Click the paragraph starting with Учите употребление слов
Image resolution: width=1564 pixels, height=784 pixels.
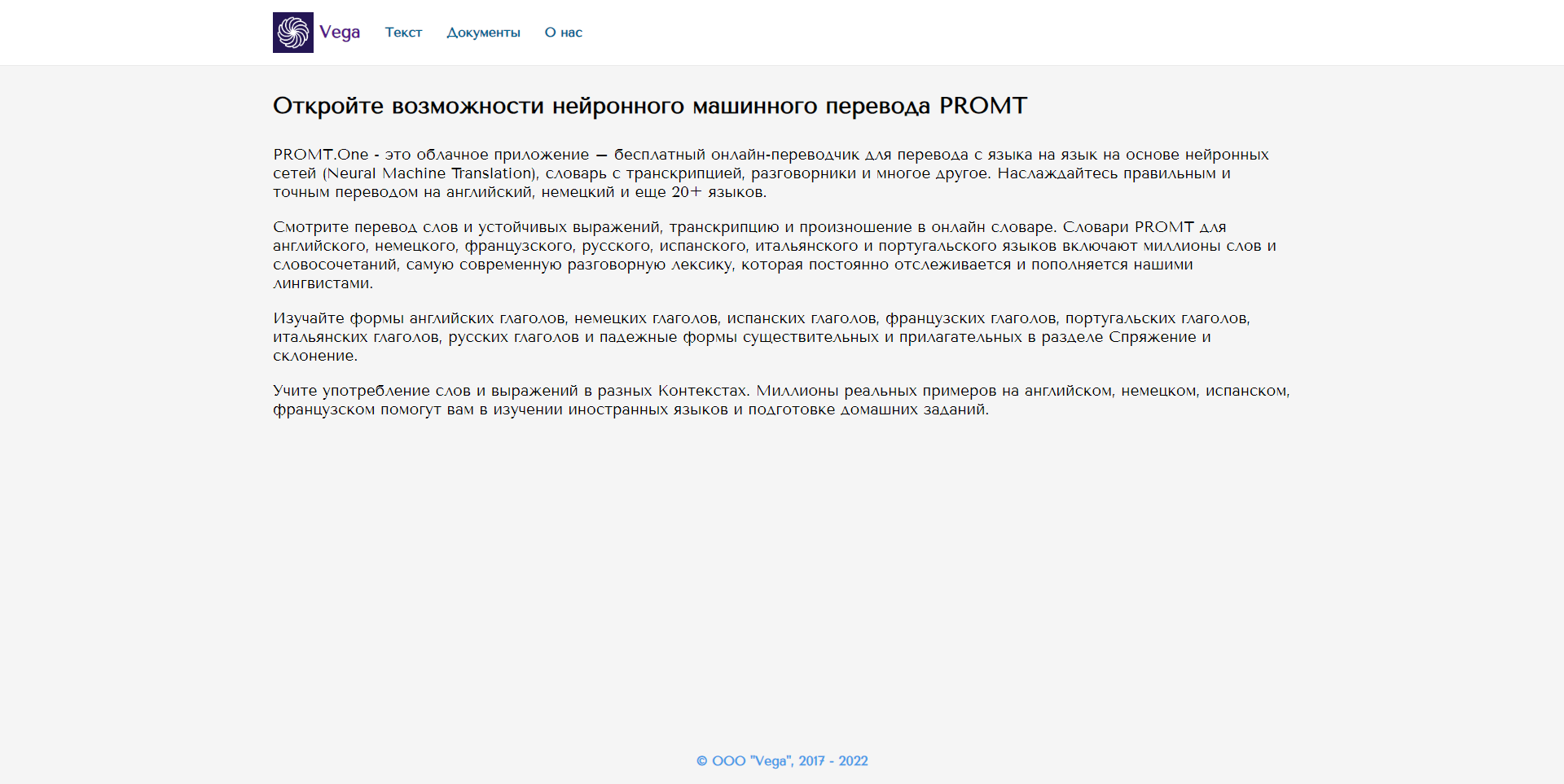(781, 400)
